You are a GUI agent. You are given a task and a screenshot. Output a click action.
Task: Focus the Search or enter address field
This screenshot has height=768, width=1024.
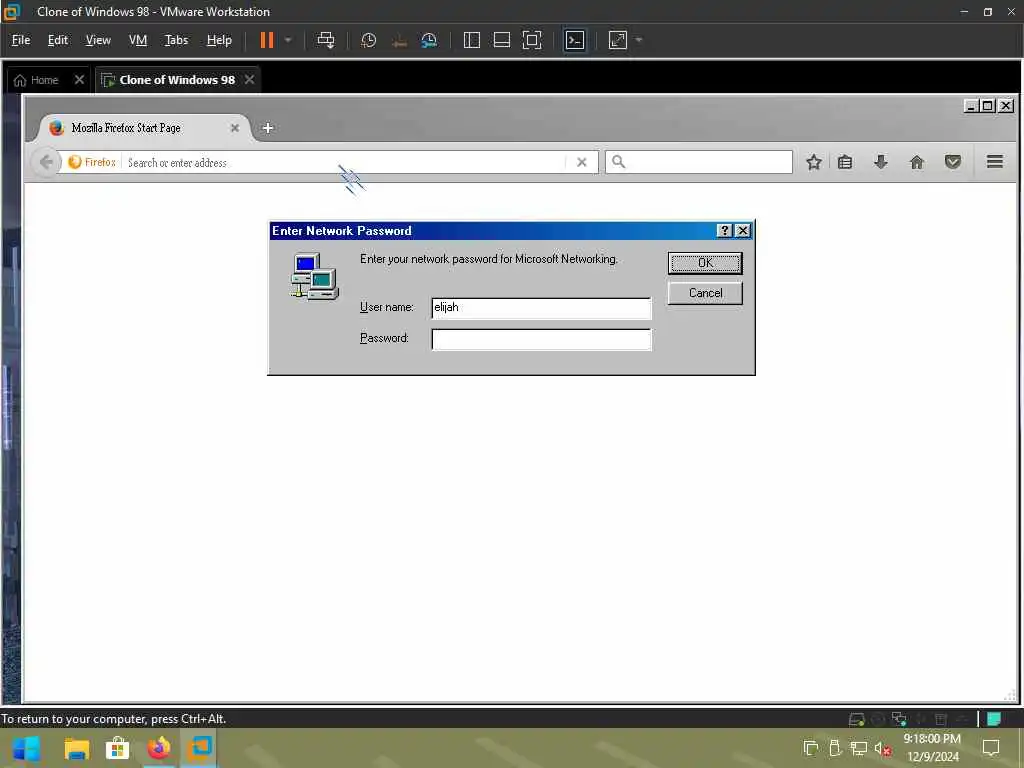coord(345,163)
